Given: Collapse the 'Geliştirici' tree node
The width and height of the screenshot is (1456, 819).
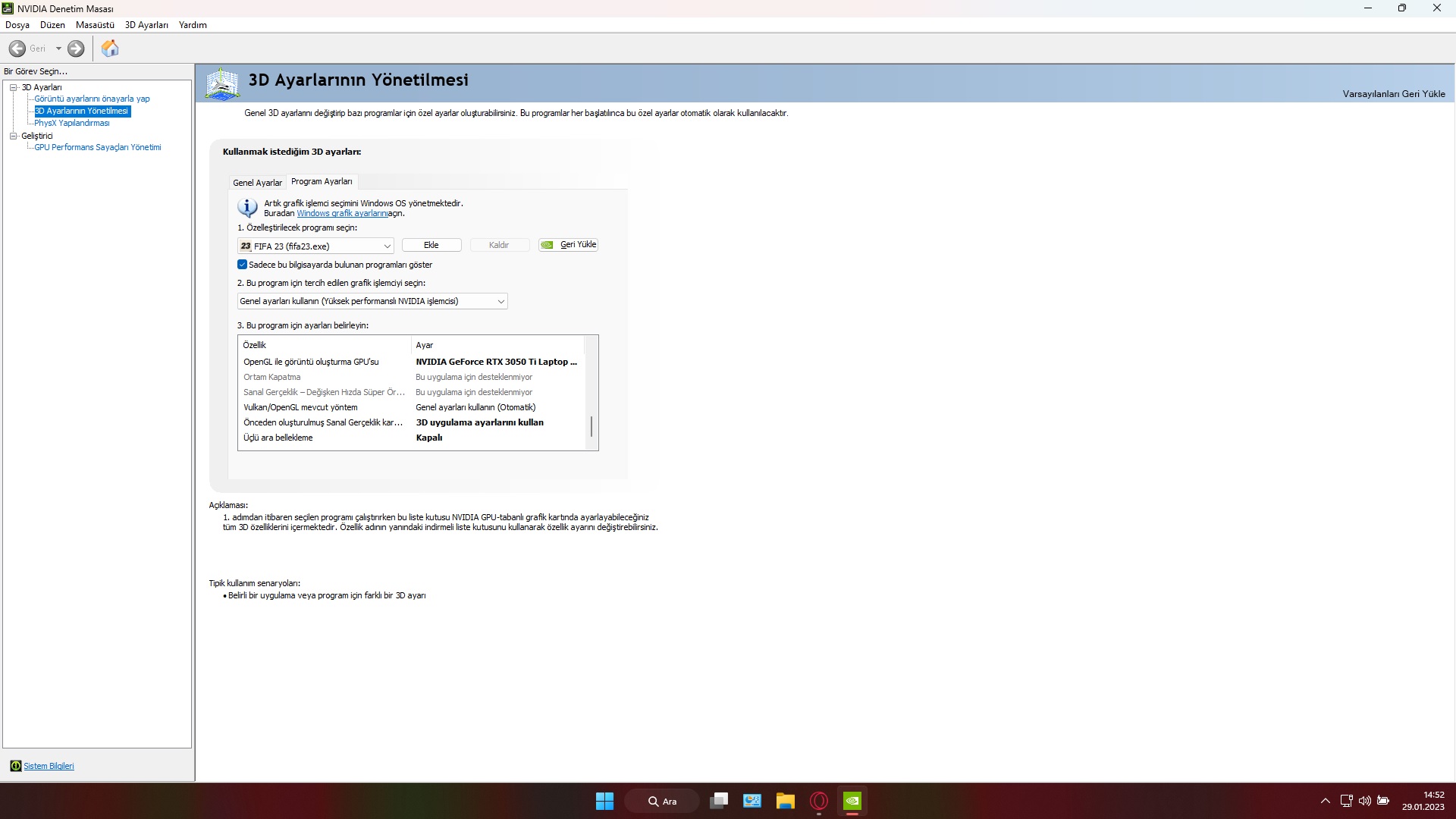Looking at the screenshot, I should 14,136.
